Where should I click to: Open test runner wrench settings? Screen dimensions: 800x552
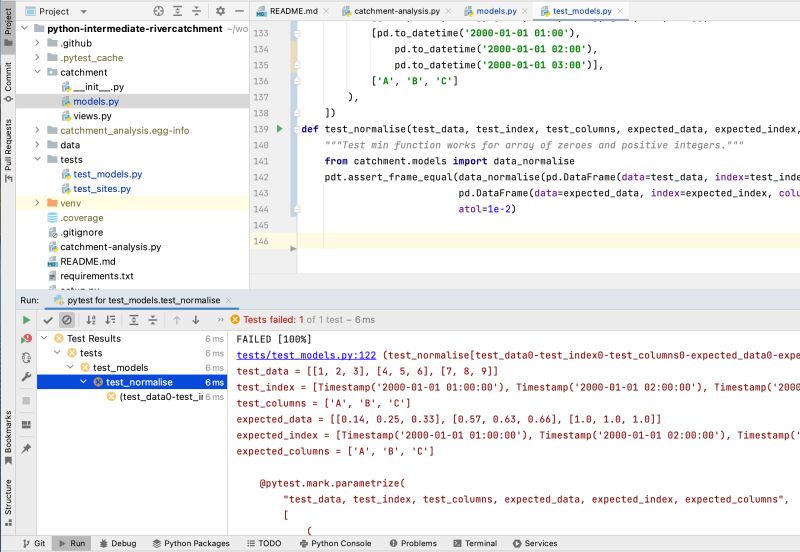(27, 377)
